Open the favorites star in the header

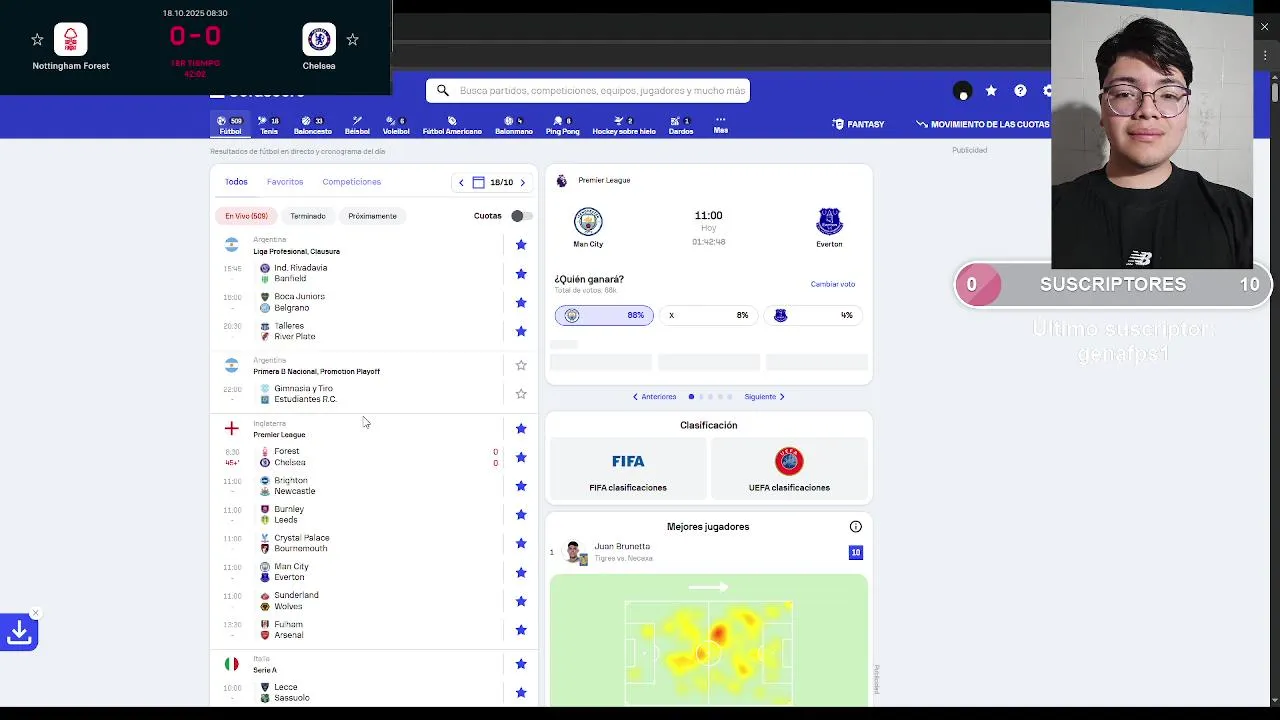[991, 91]
